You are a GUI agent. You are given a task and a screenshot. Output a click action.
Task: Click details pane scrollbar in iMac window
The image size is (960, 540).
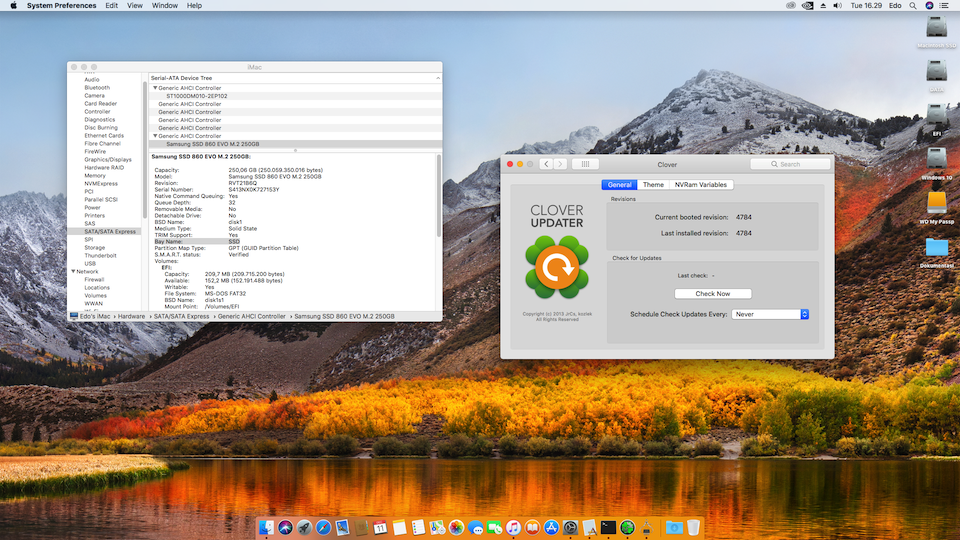coord(438,196)
